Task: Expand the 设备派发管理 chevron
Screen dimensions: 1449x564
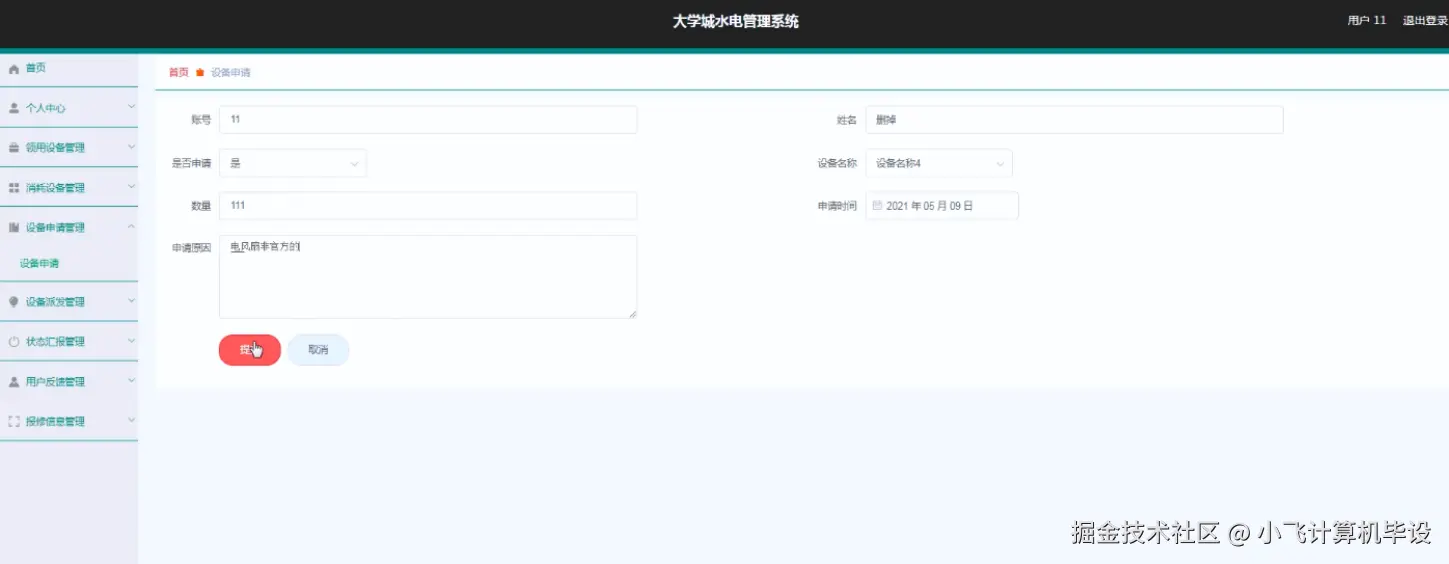Action: 131,300
